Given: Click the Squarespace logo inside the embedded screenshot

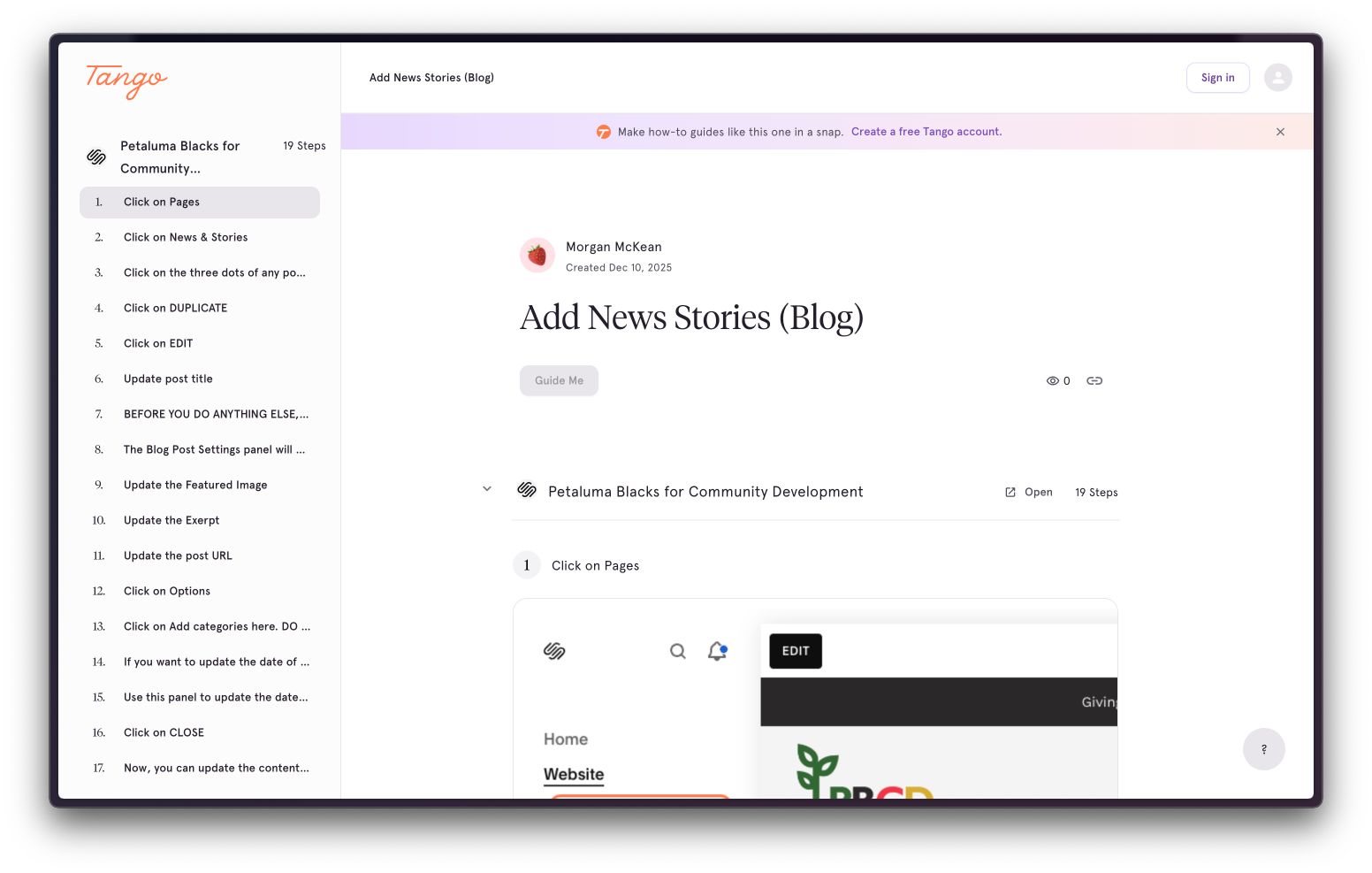Looking at the screenshot, I should 554,651.
